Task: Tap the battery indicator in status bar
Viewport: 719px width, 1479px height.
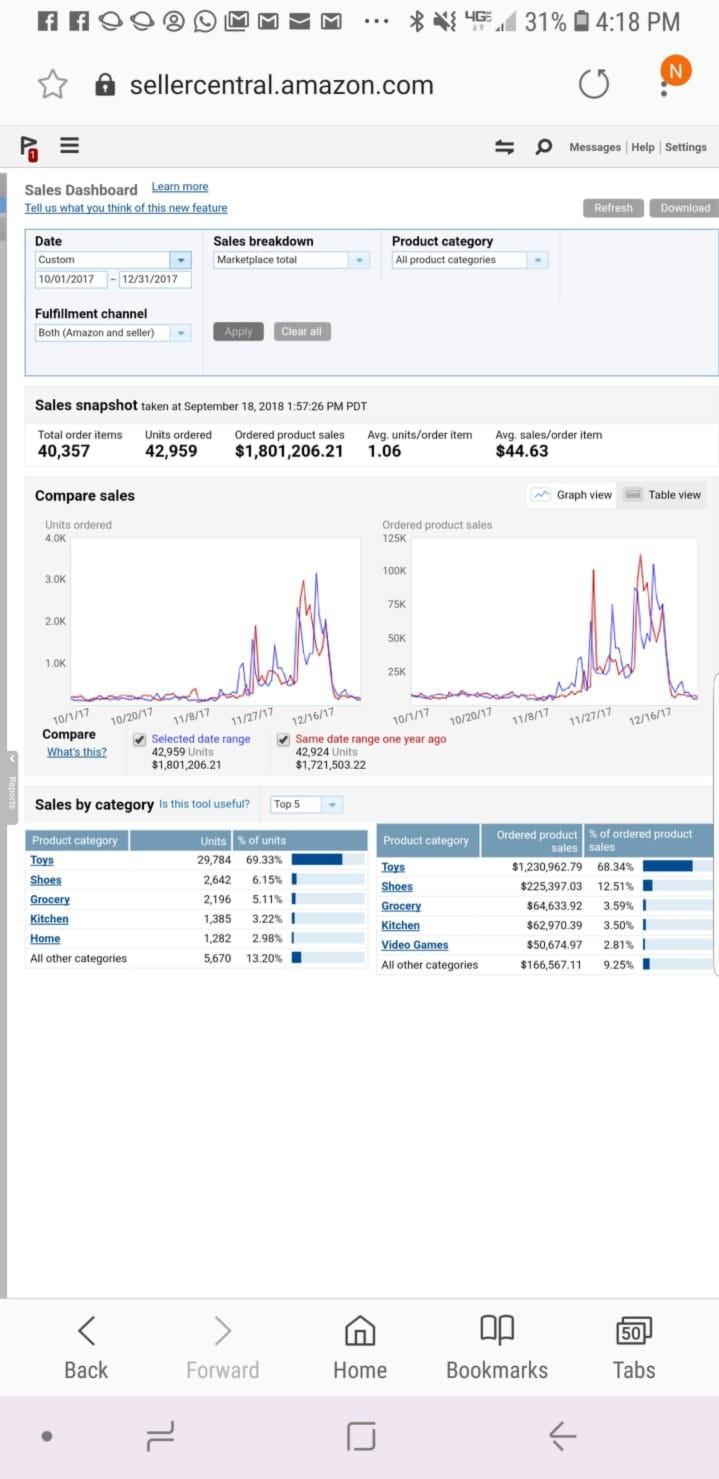Action: tap(581, 21)
